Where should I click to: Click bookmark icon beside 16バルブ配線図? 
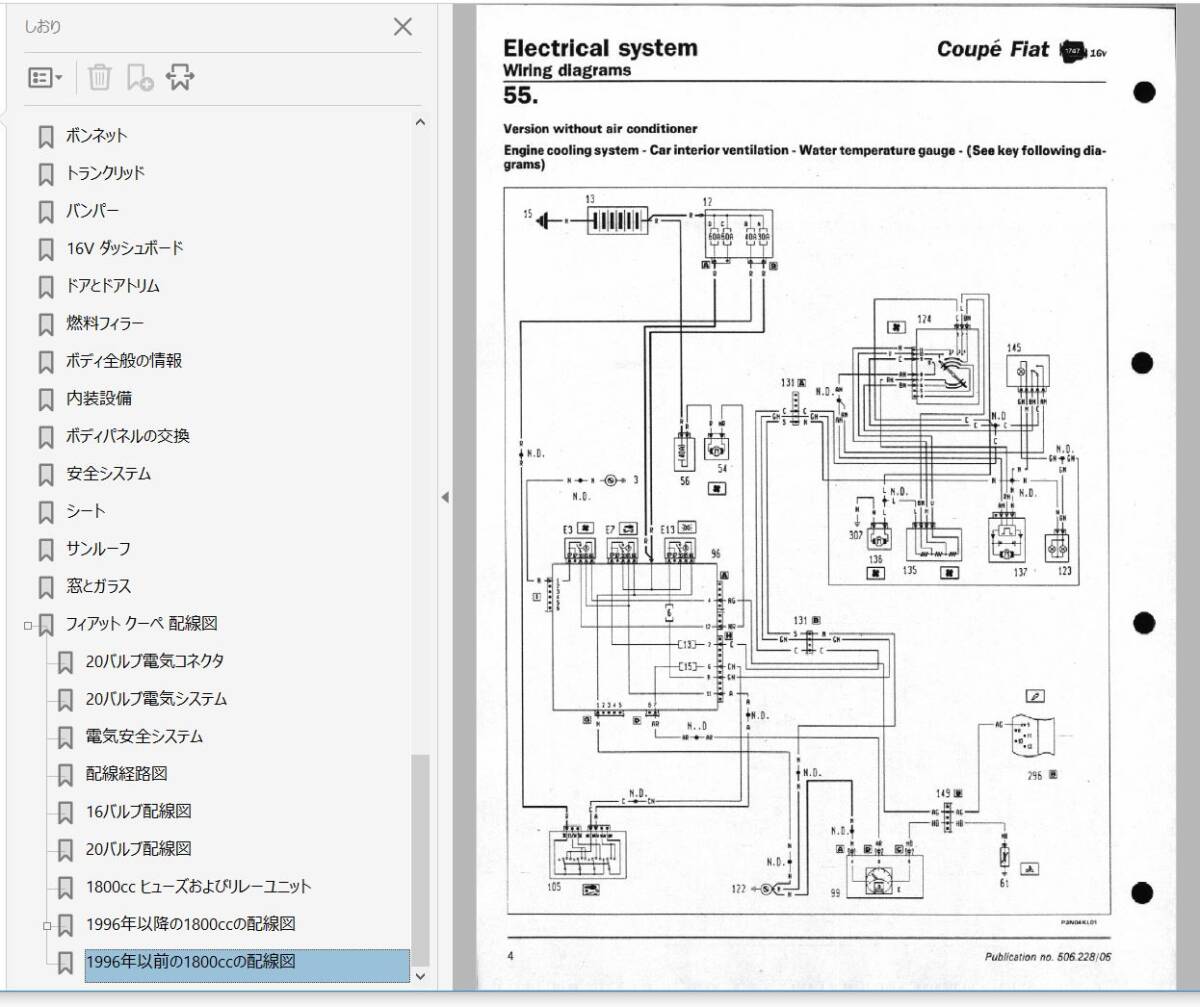(65, 813)
